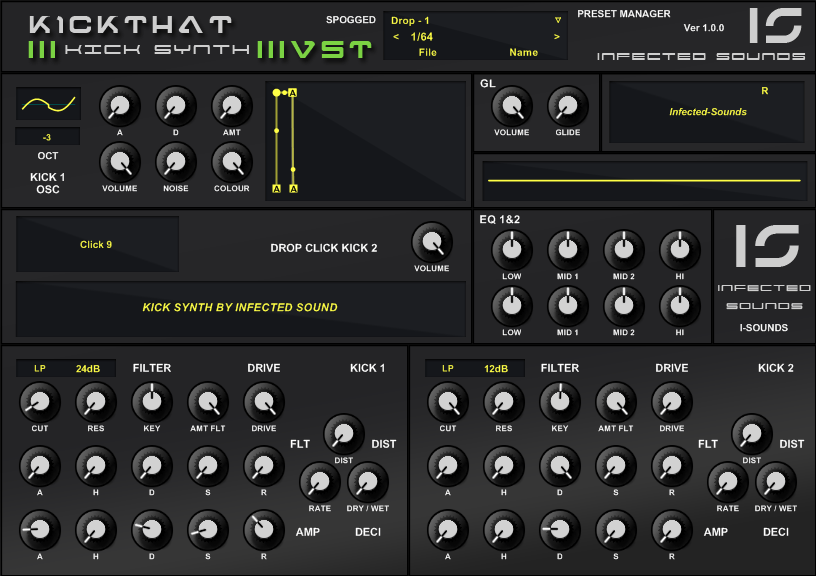Turn the Drop Click Kick 2 VOLUME knob
The width and height of the screenshot is (816, 576).
[431, 242]
